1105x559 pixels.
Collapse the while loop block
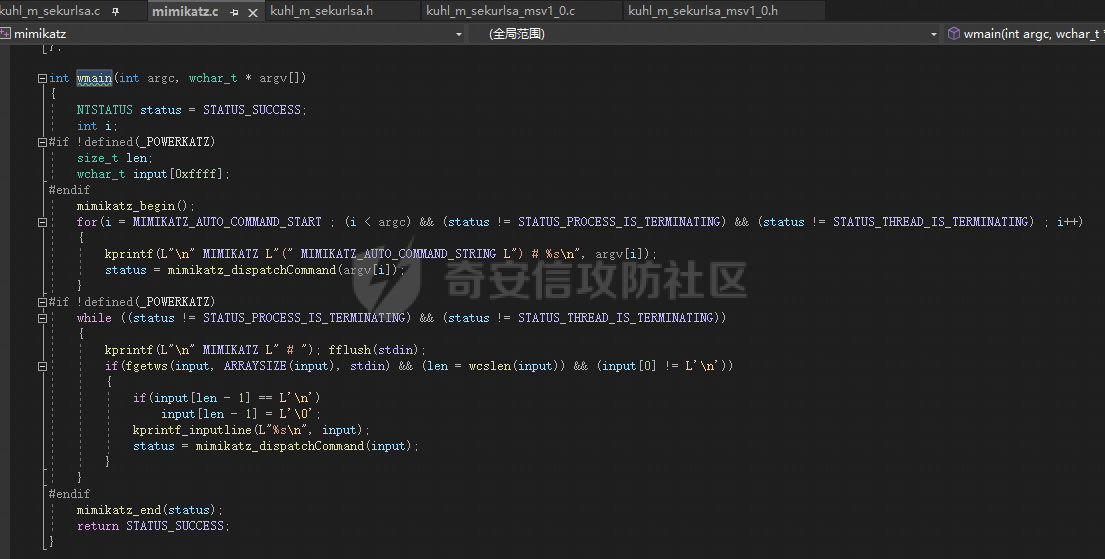point(42,318)
